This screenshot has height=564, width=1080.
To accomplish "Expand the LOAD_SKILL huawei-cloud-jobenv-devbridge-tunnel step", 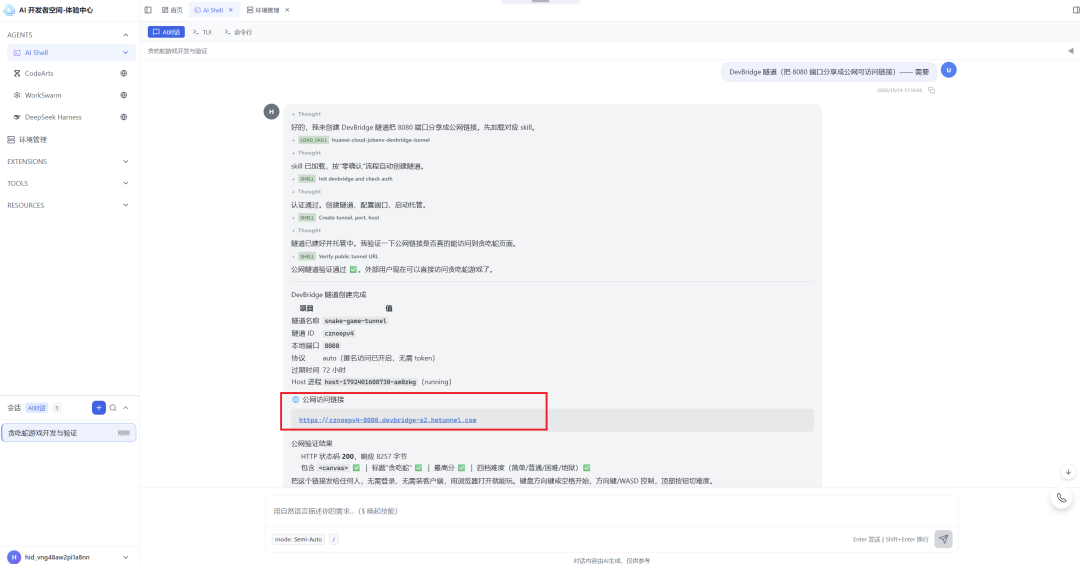I will tap(361, 140).
